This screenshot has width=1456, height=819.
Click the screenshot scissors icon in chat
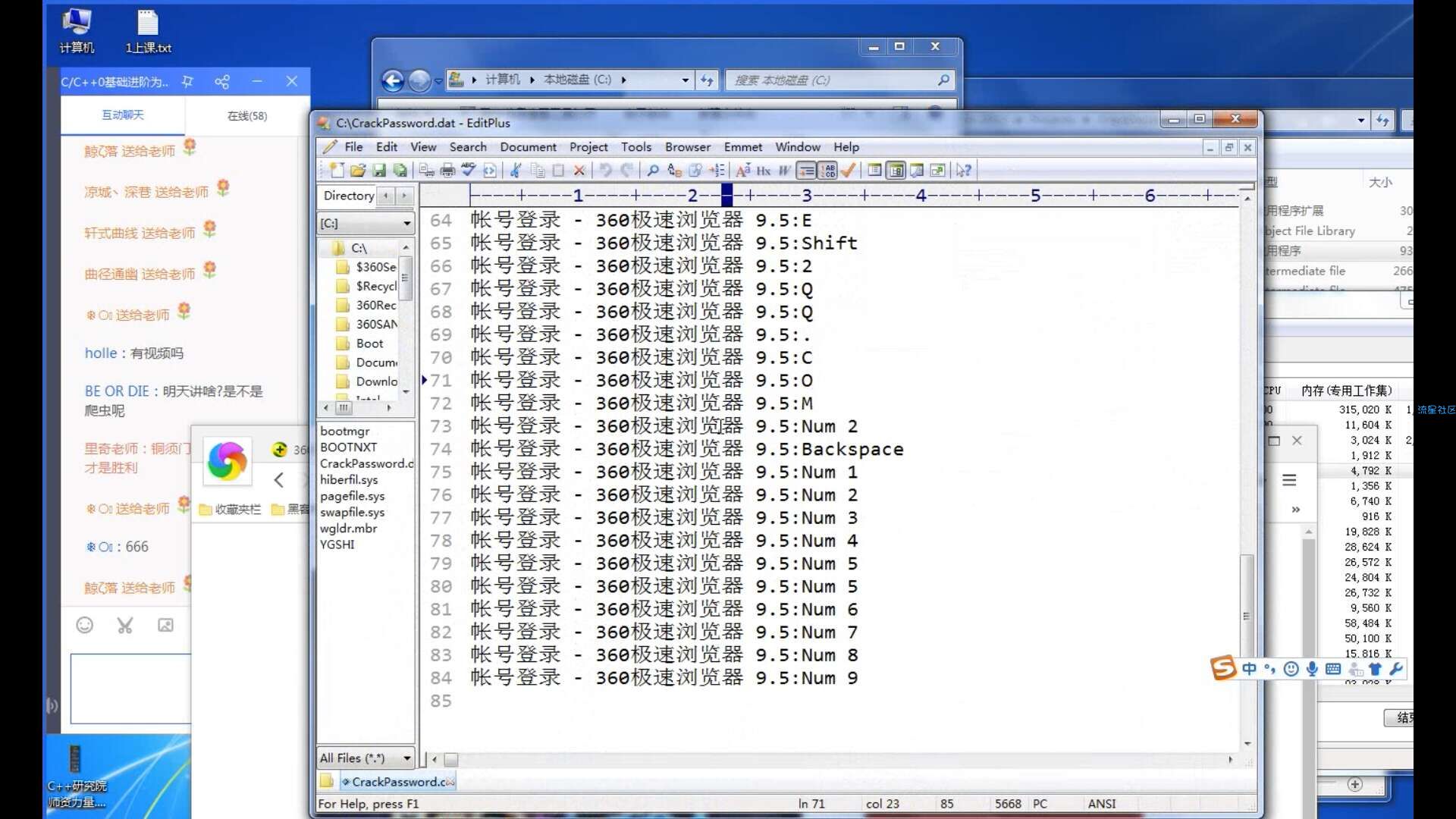(x=125, y=625)
